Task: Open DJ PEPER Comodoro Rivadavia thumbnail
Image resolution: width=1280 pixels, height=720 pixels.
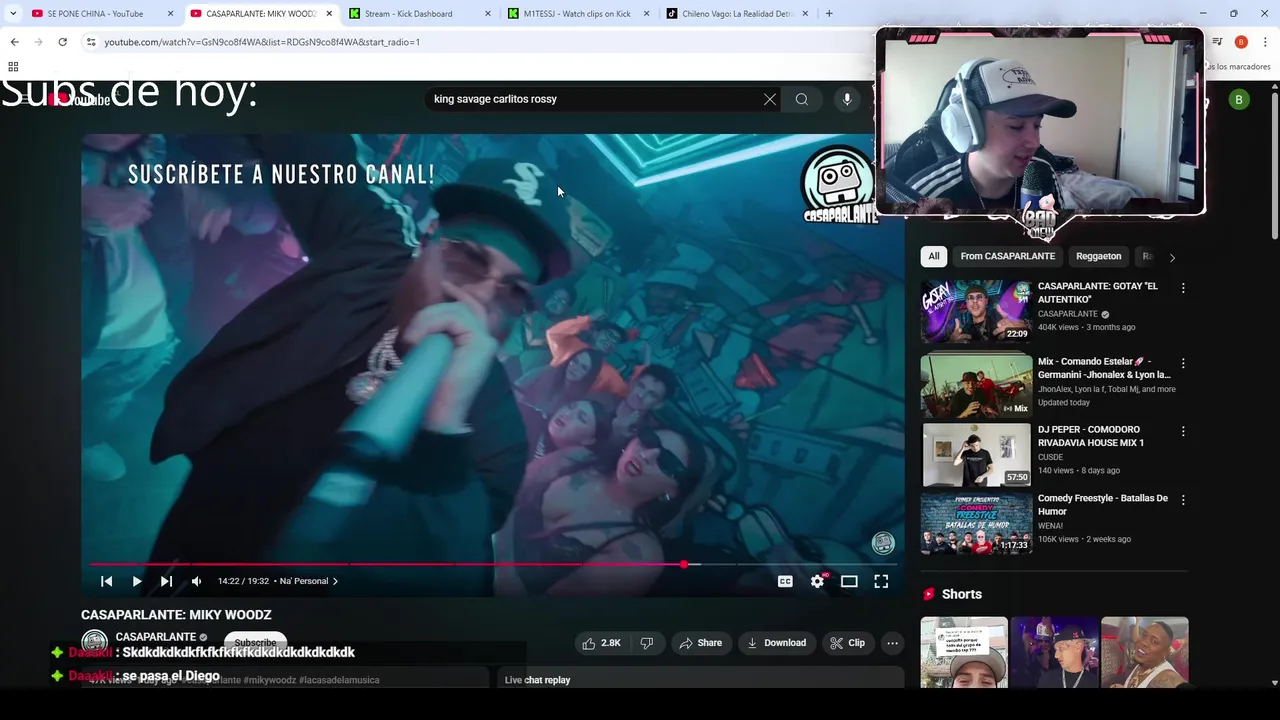Action: coord(976,455)
